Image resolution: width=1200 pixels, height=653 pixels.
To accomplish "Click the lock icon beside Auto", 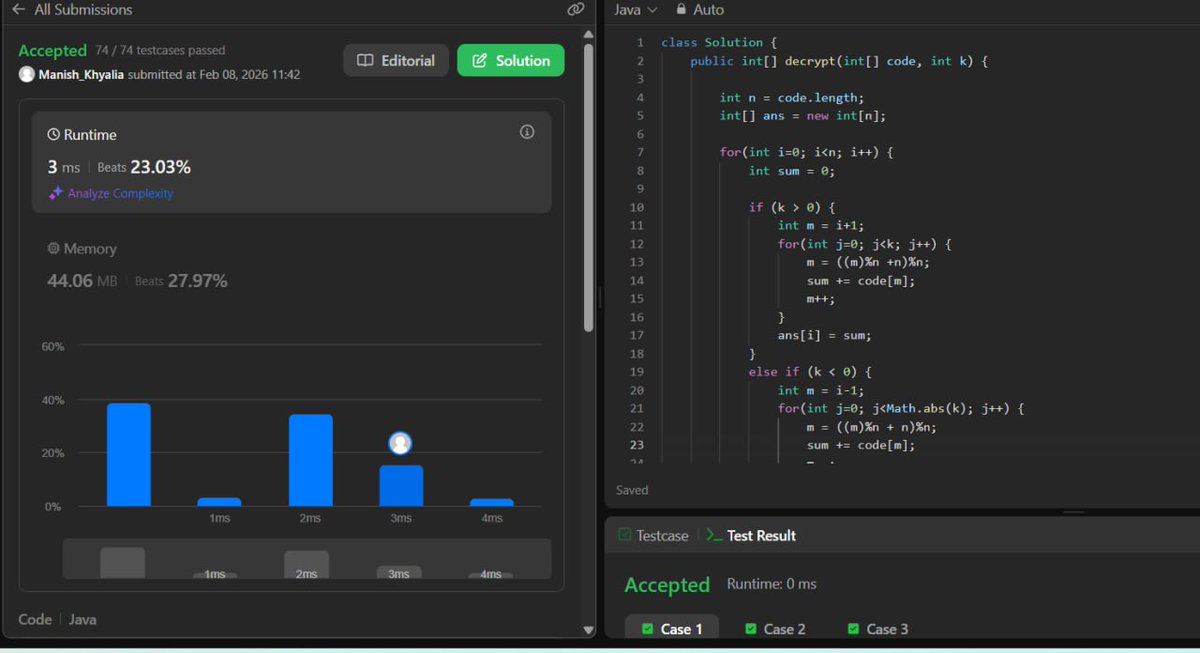I will pyautogui.click(x=682, y=9).
